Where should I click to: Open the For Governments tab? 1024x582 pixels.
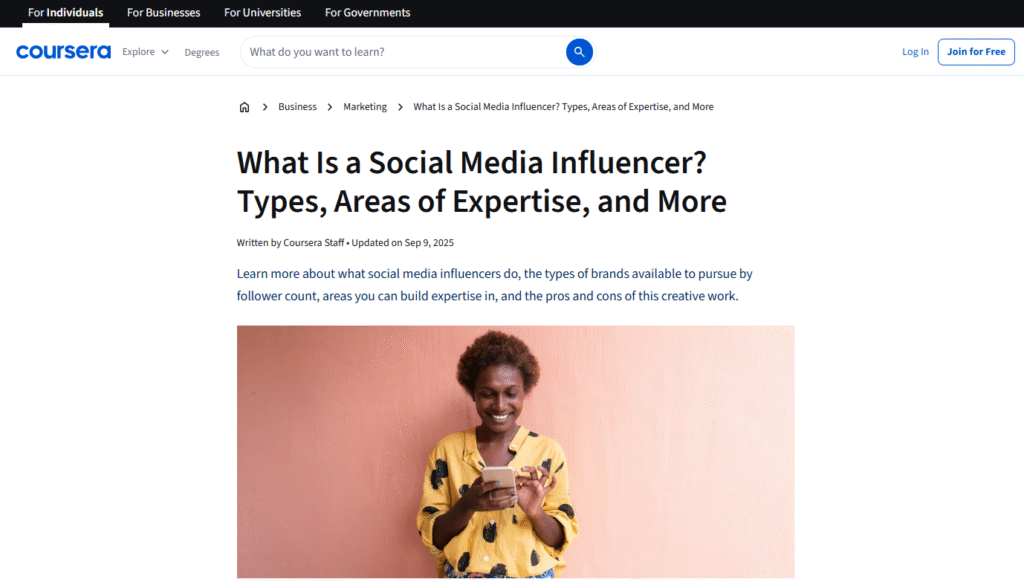click(x=367, y=13)
